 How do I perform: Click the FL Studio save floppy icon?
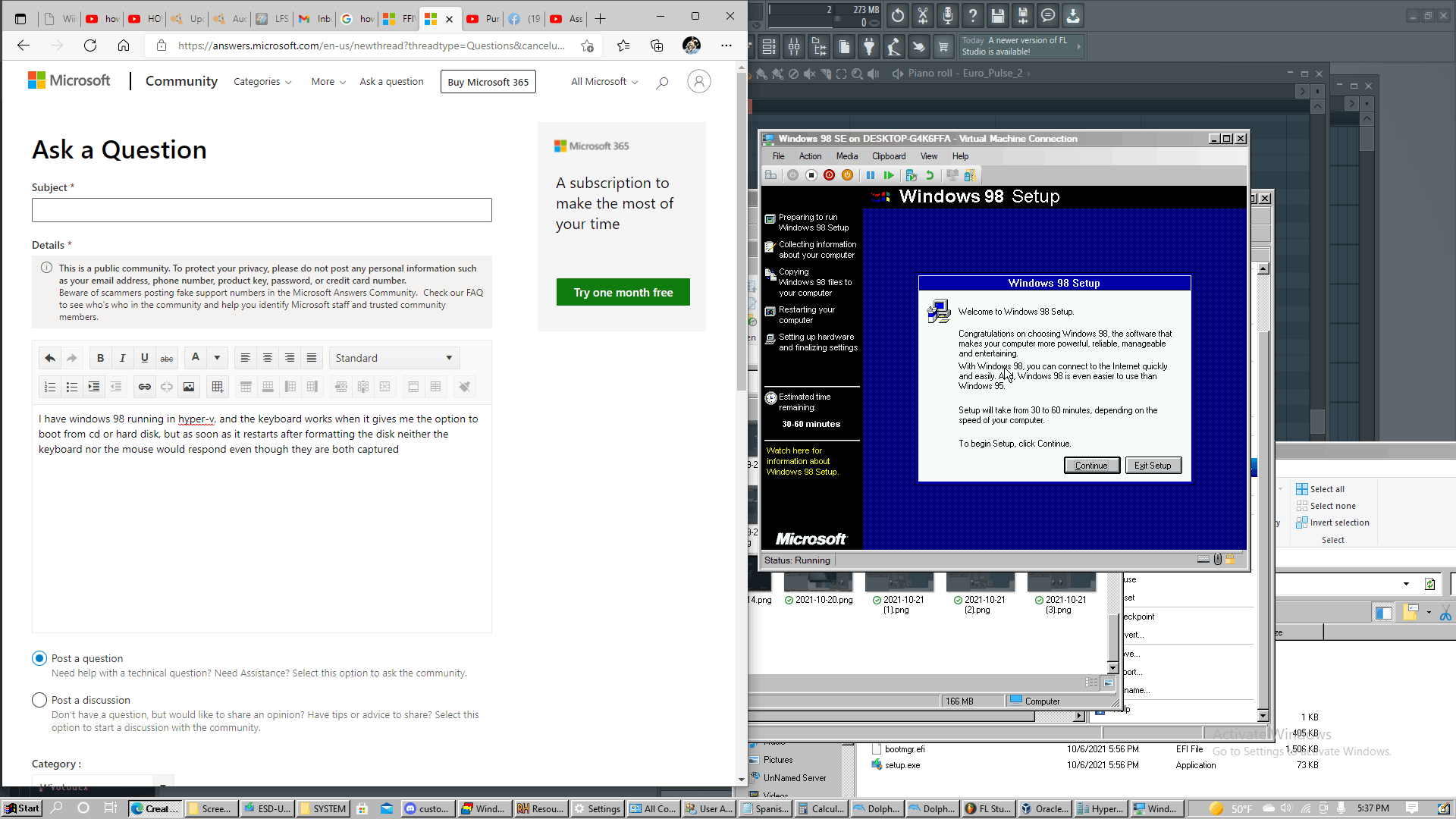coord(998,15)
